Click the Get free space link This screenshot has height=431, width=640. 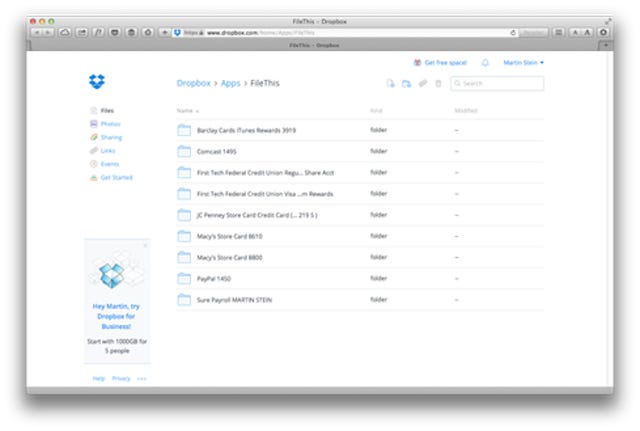(x=445, y=62)
